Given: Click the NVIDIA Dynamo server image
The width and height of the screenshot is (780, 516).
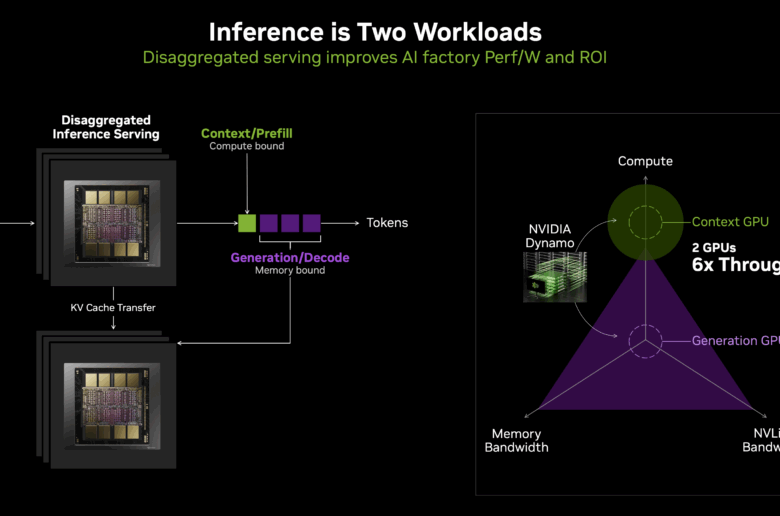Looking at the screenshot, I should pos(548,274).
